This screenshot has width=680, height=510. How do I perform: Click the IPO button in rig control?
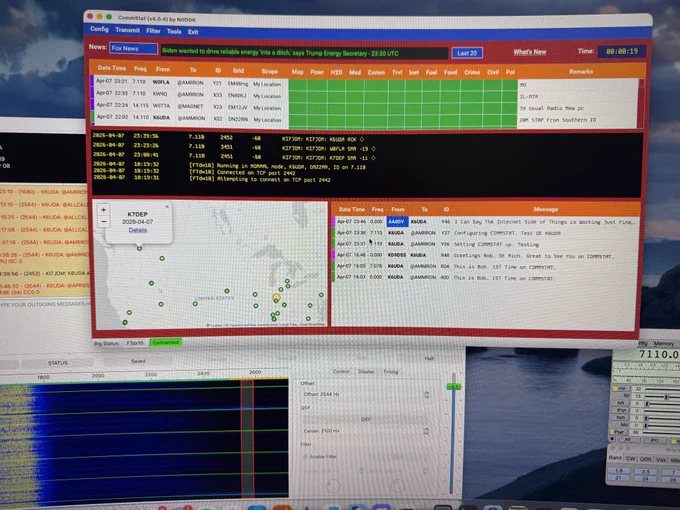pyautogui.click(x=654, y=441)
